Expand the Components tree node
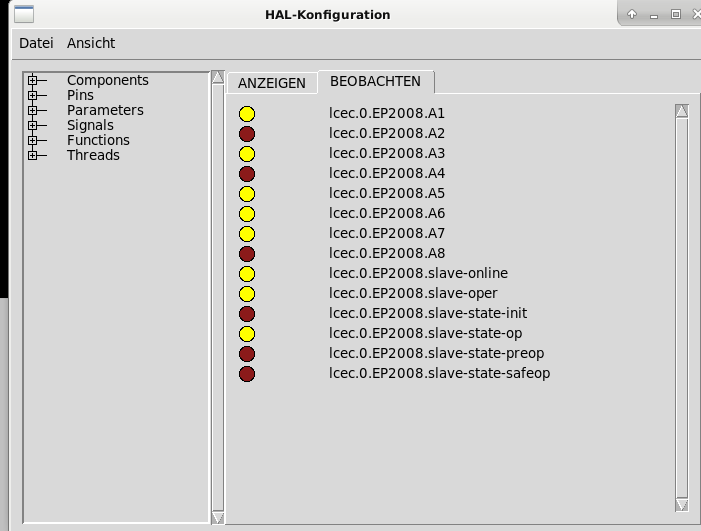The image size is (701, 531). click(x=32, y=80)
